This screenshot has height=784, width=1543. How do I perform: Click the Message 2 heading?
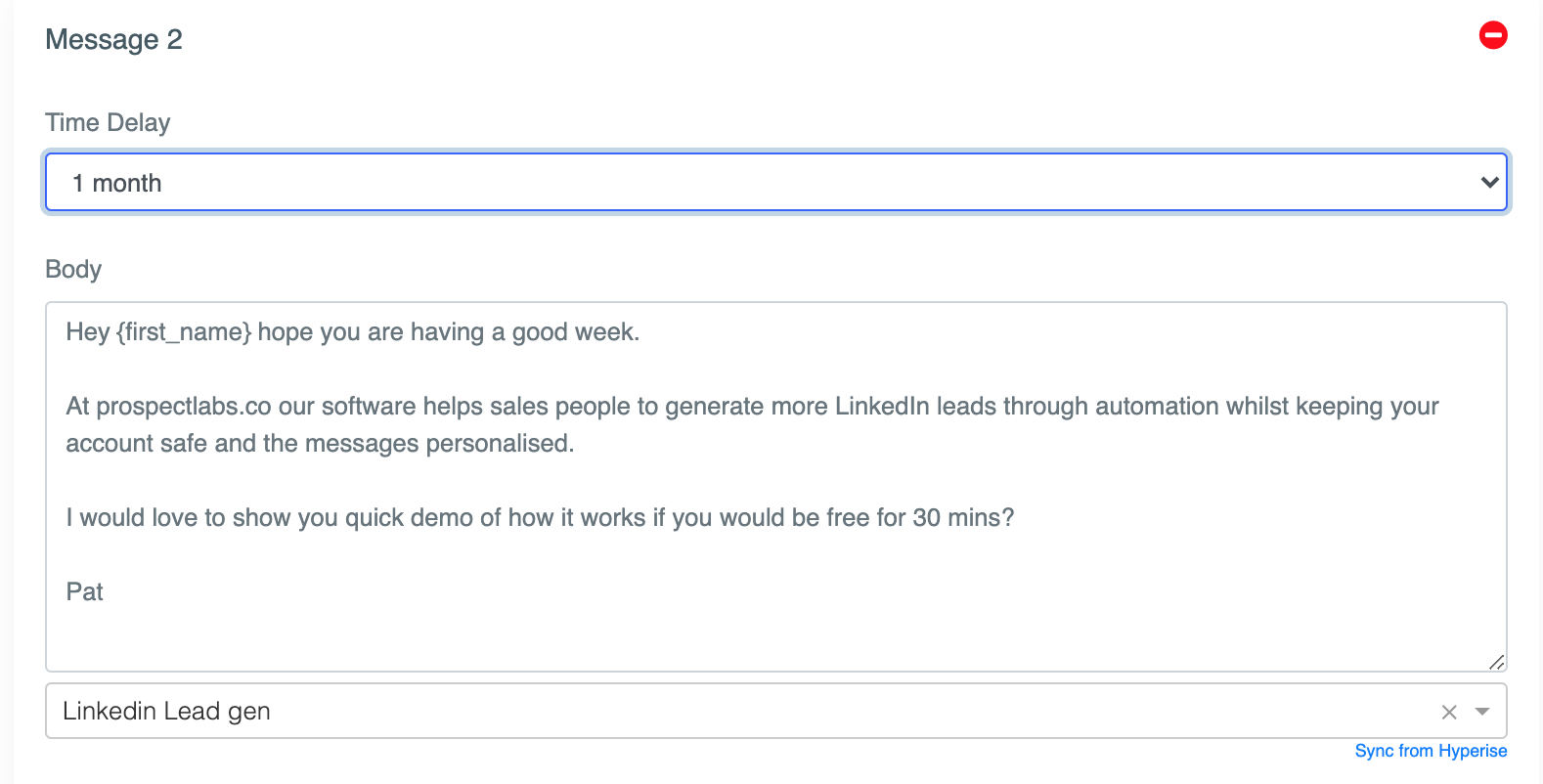[x=113, y=39]
